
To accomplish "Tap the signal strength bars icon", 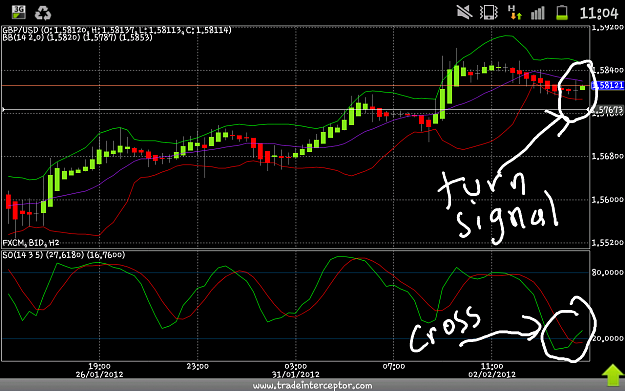I will [x=538, y=13].
